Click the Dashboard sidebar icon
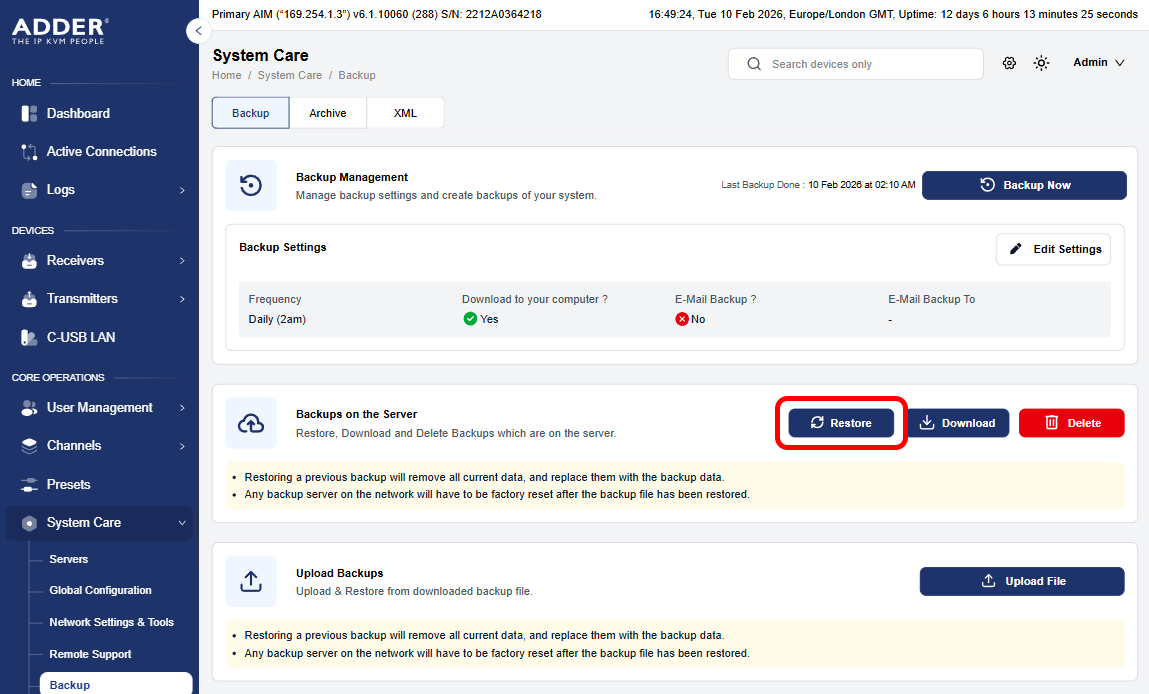The width and height of the screenshot is (1149, 694). pyautogui.click(x=29, y=114)
